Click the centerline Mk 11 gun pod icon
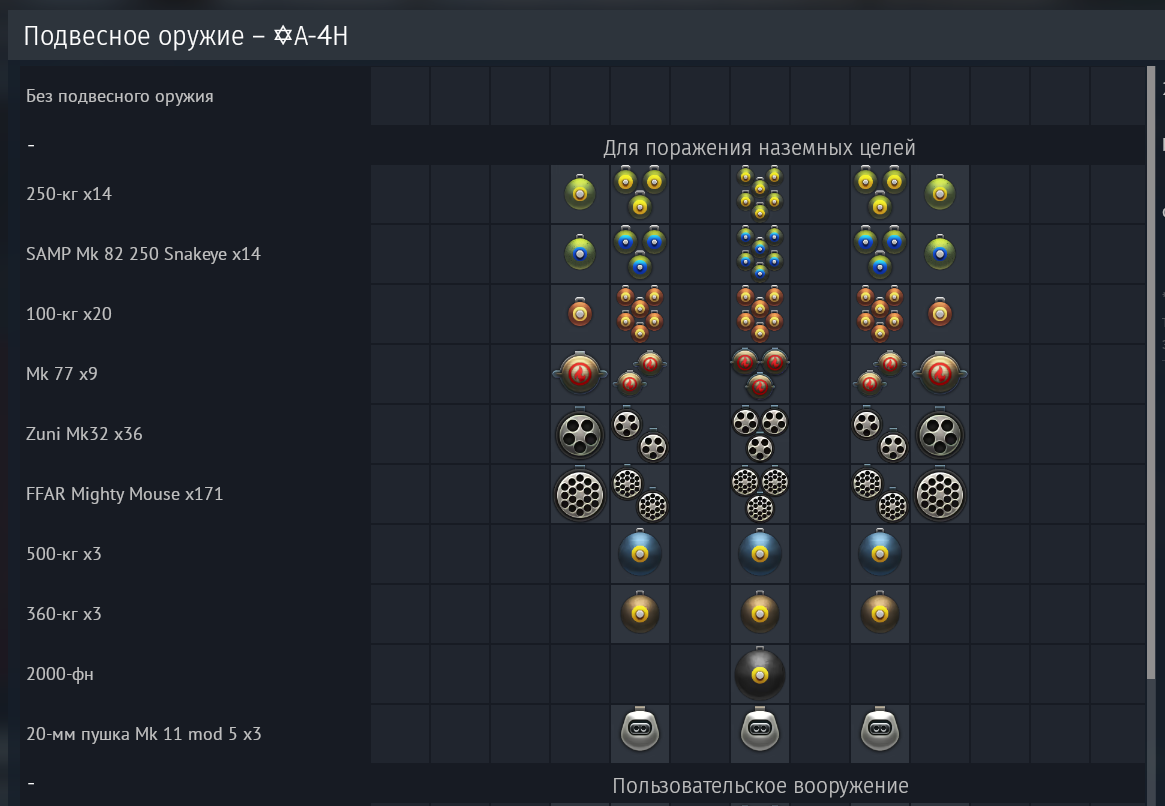The height and width of the screenshot is (806, 1165). point(759,729)
